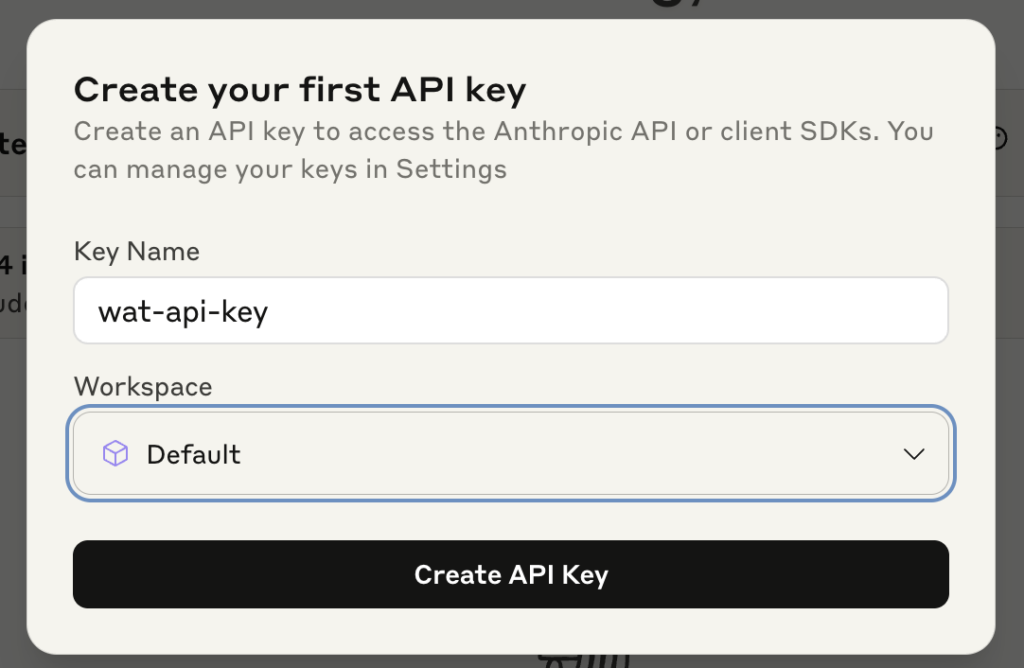This screenshot has width=1024, height=668.
Task: Click the partially visible illustration below the dialog
Action: pos(584,661)
